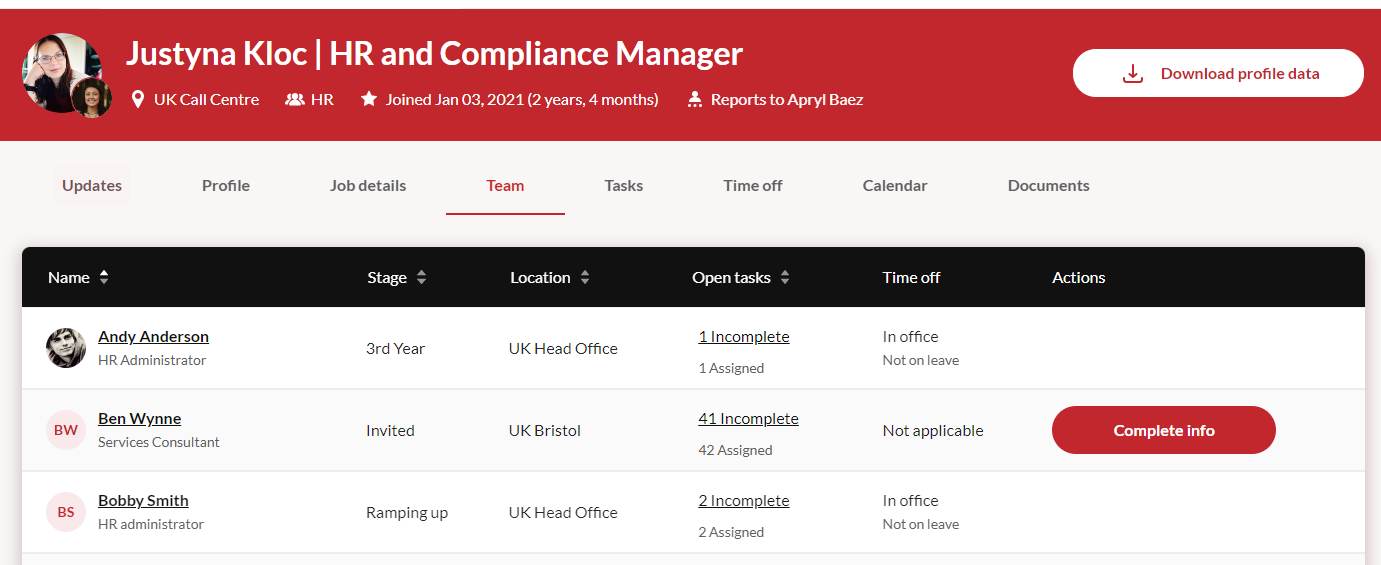Go to the Documents tab

click(x=1048, y=186)
